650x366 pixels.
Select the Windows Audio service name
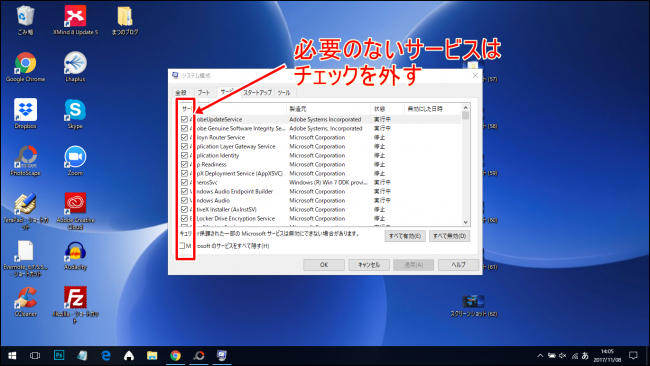(x=210, y=201)
